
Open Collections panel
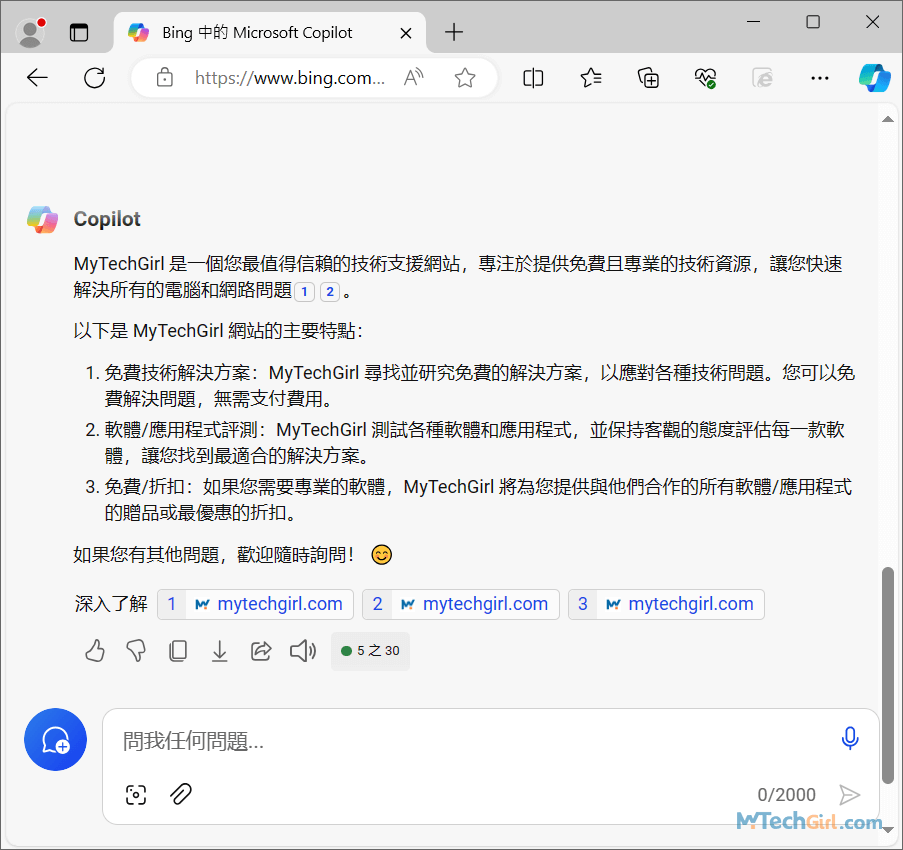pyautogui.click(x=648, y=77)
